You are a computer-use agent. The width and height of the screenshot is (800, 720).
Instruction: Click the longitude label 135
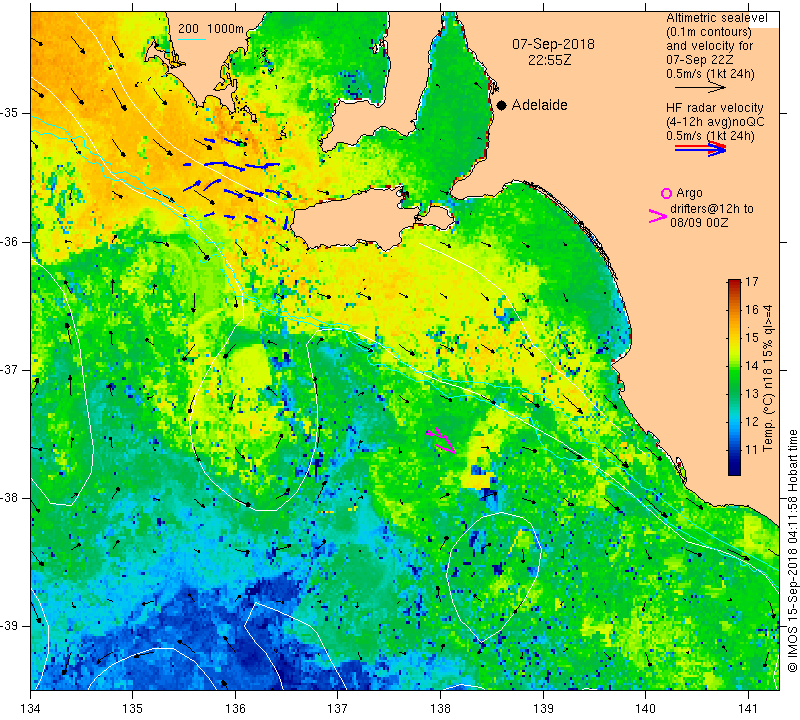pos(133,708)
